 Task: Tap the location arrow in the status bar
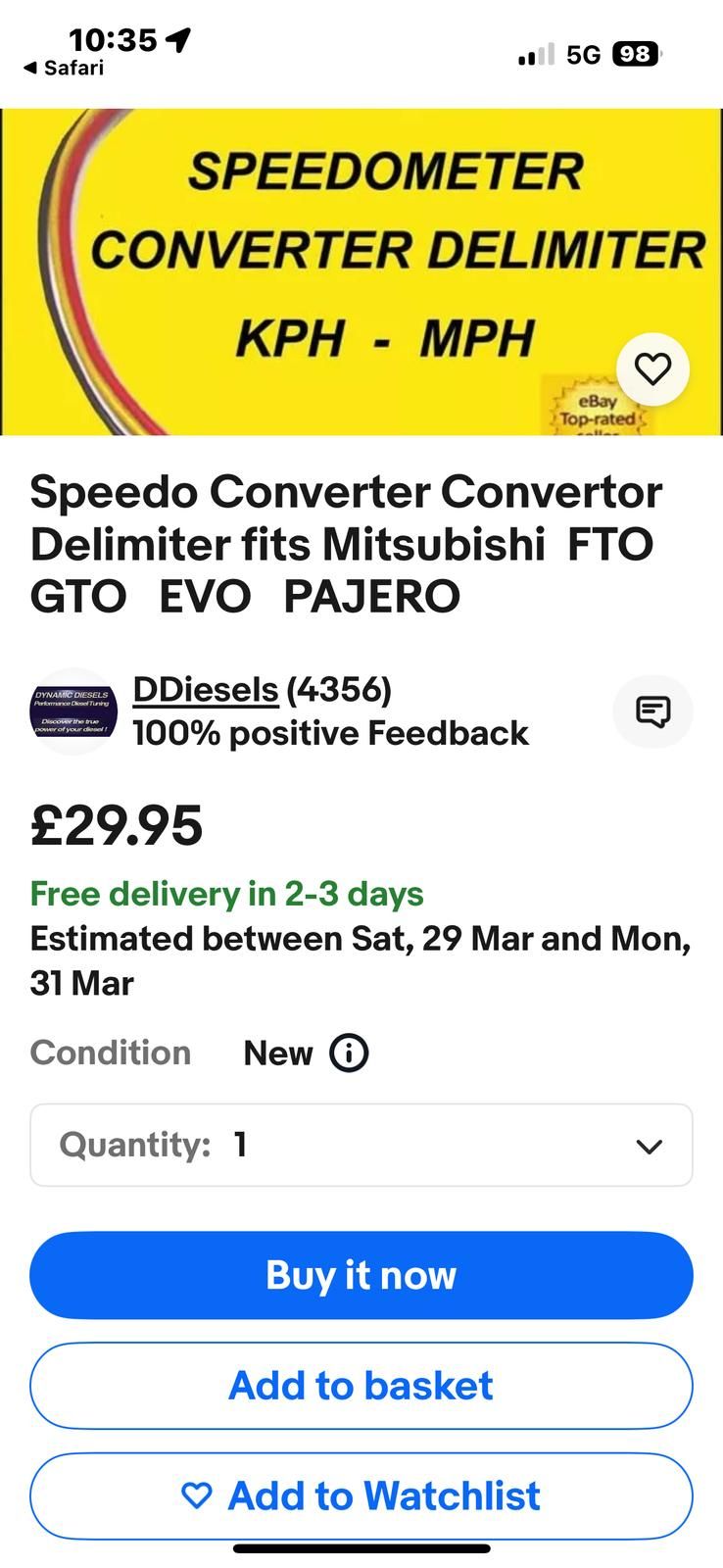click(178, 39)
